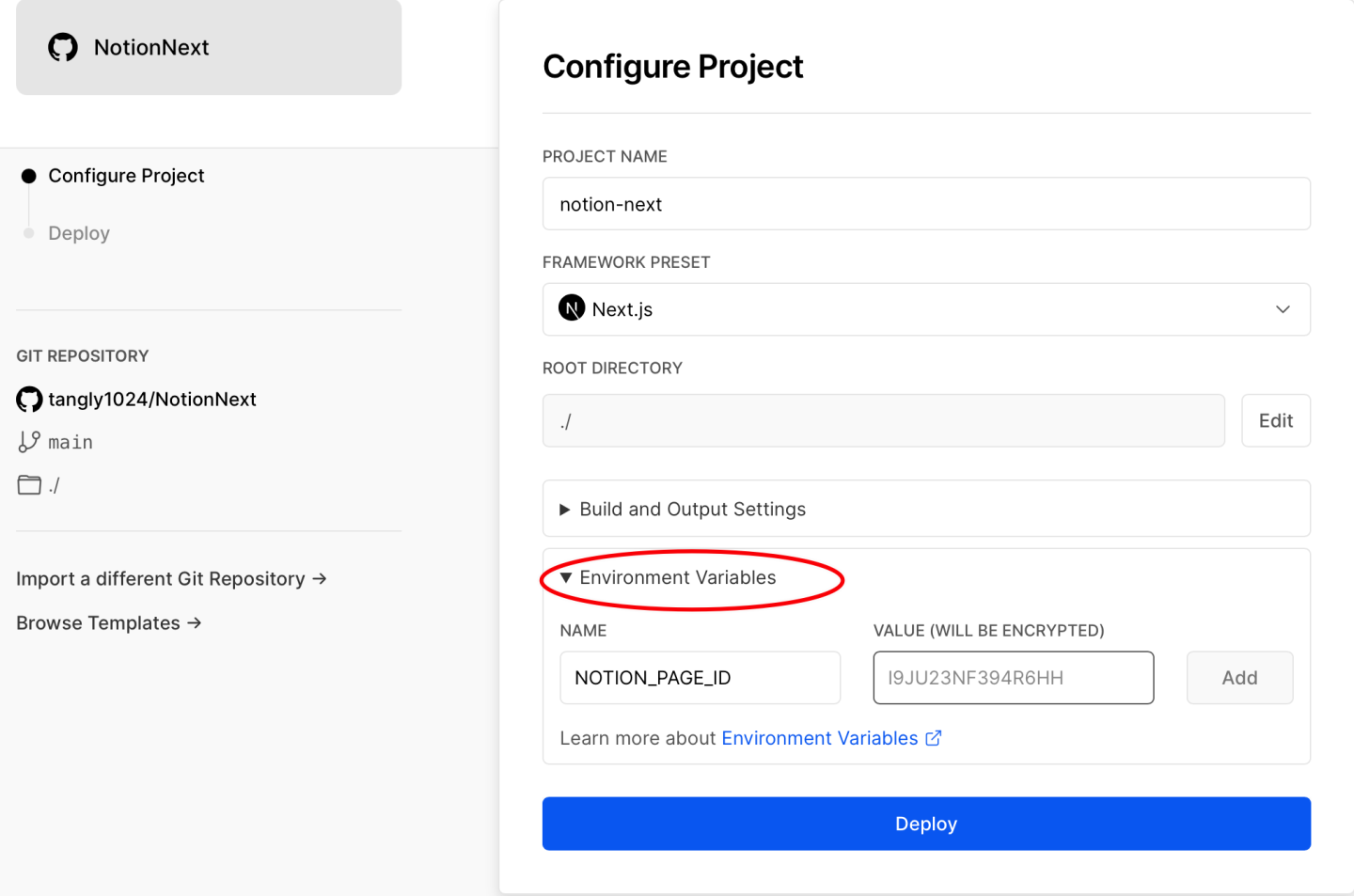Click the Next.js logo in Framework Preset
The width and height of the screenshot is (1354, 896).
(572, 308)
